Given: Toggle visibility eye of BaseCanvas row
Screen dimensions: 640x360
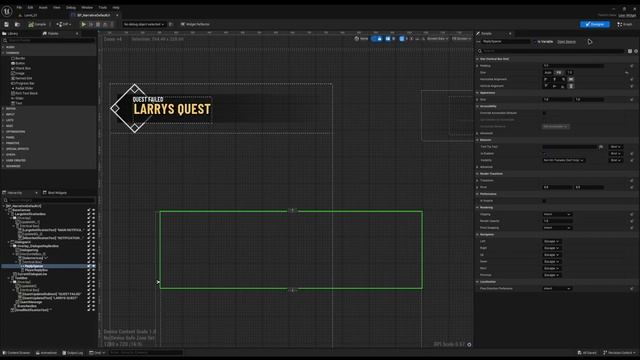Looking at the screenshot, I should click(93, 210).
